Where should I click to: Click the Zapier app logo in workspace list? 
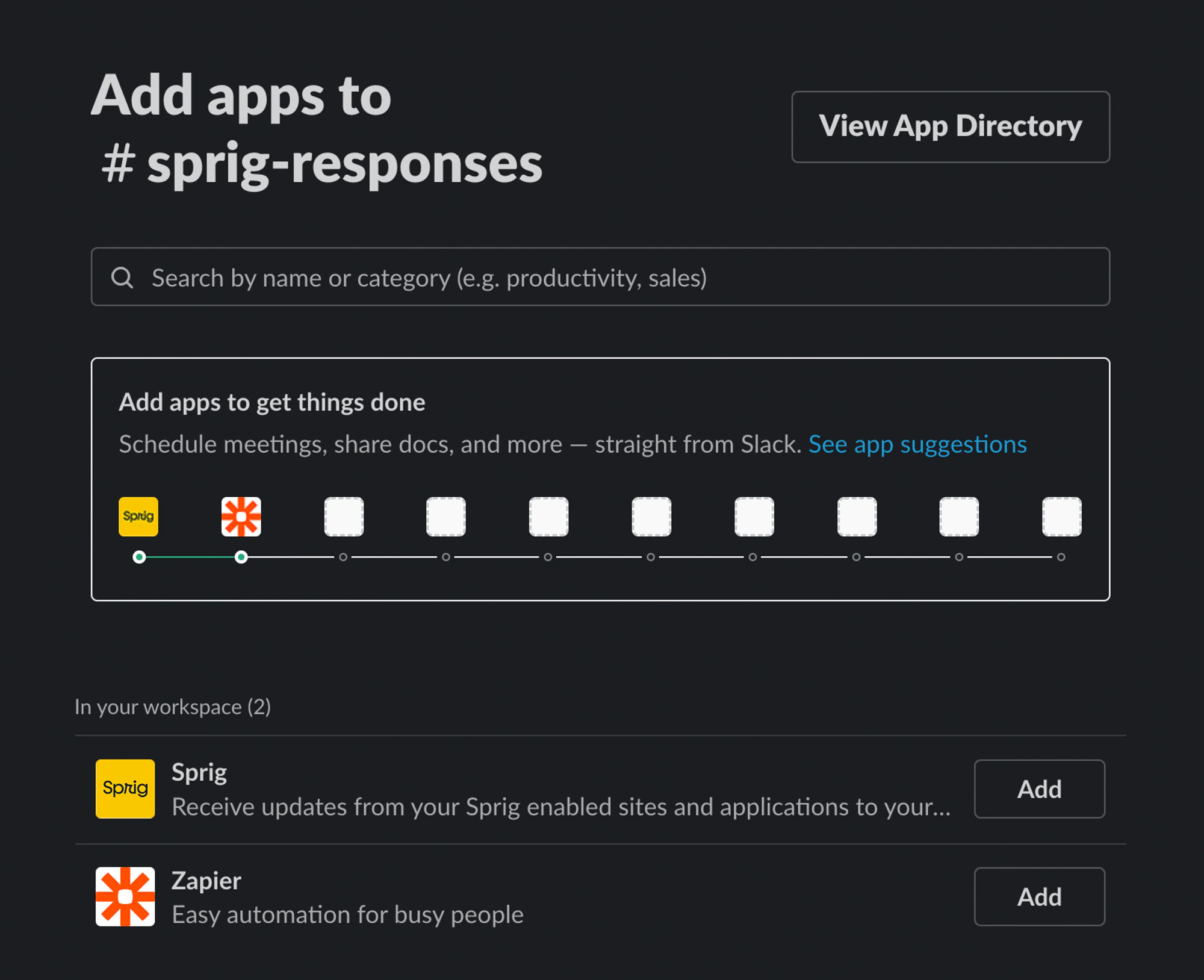coord(125,896)
